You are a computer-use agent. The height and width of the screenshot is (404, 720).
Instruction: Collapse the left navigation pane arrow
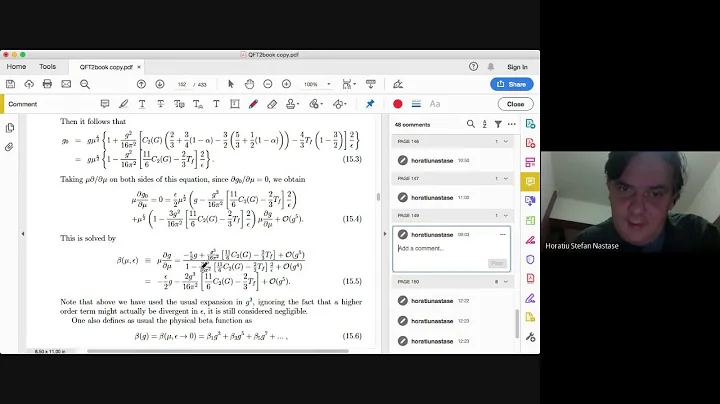[22, 234]
